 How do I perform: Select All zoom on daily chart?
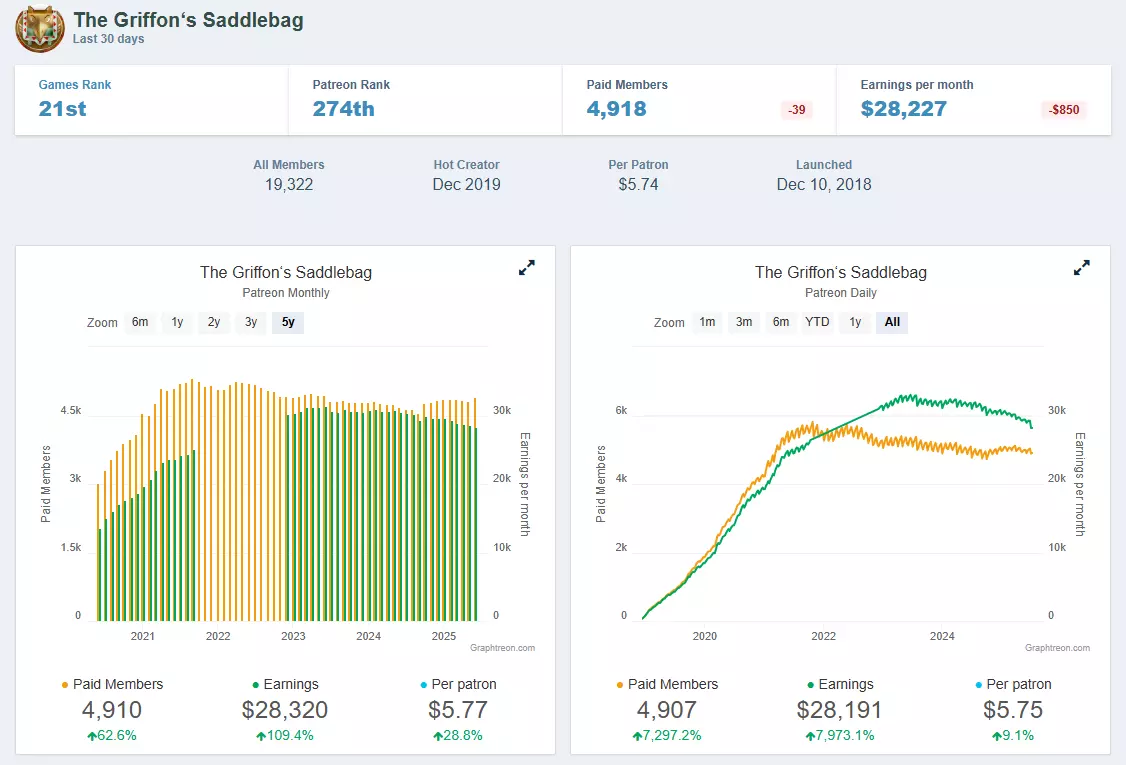[x=892, y=322]
